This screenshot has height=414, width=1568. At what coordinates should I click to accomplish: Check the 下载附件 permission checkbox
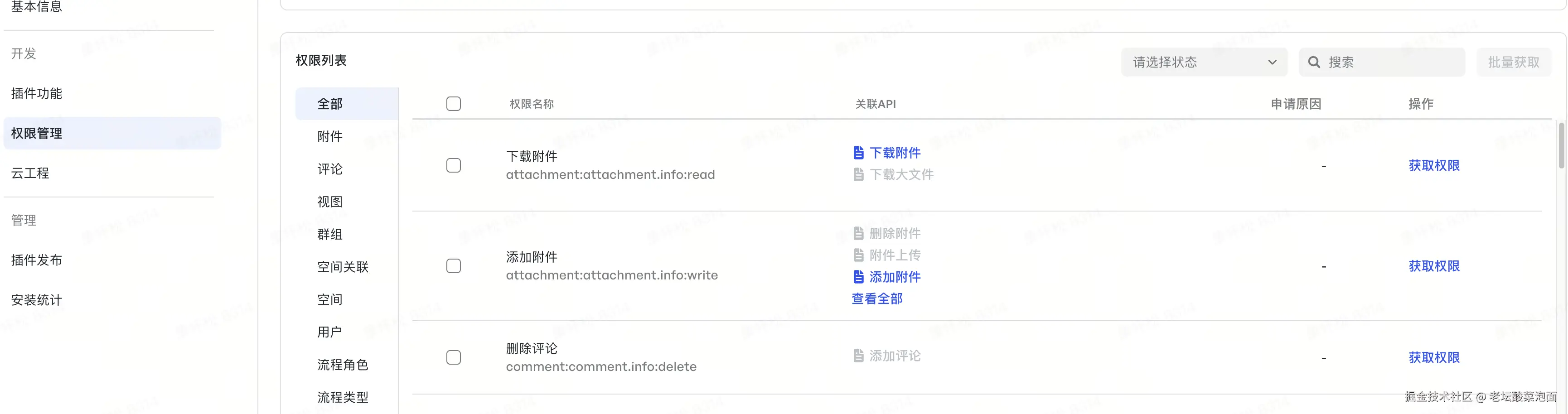[454, 166]
